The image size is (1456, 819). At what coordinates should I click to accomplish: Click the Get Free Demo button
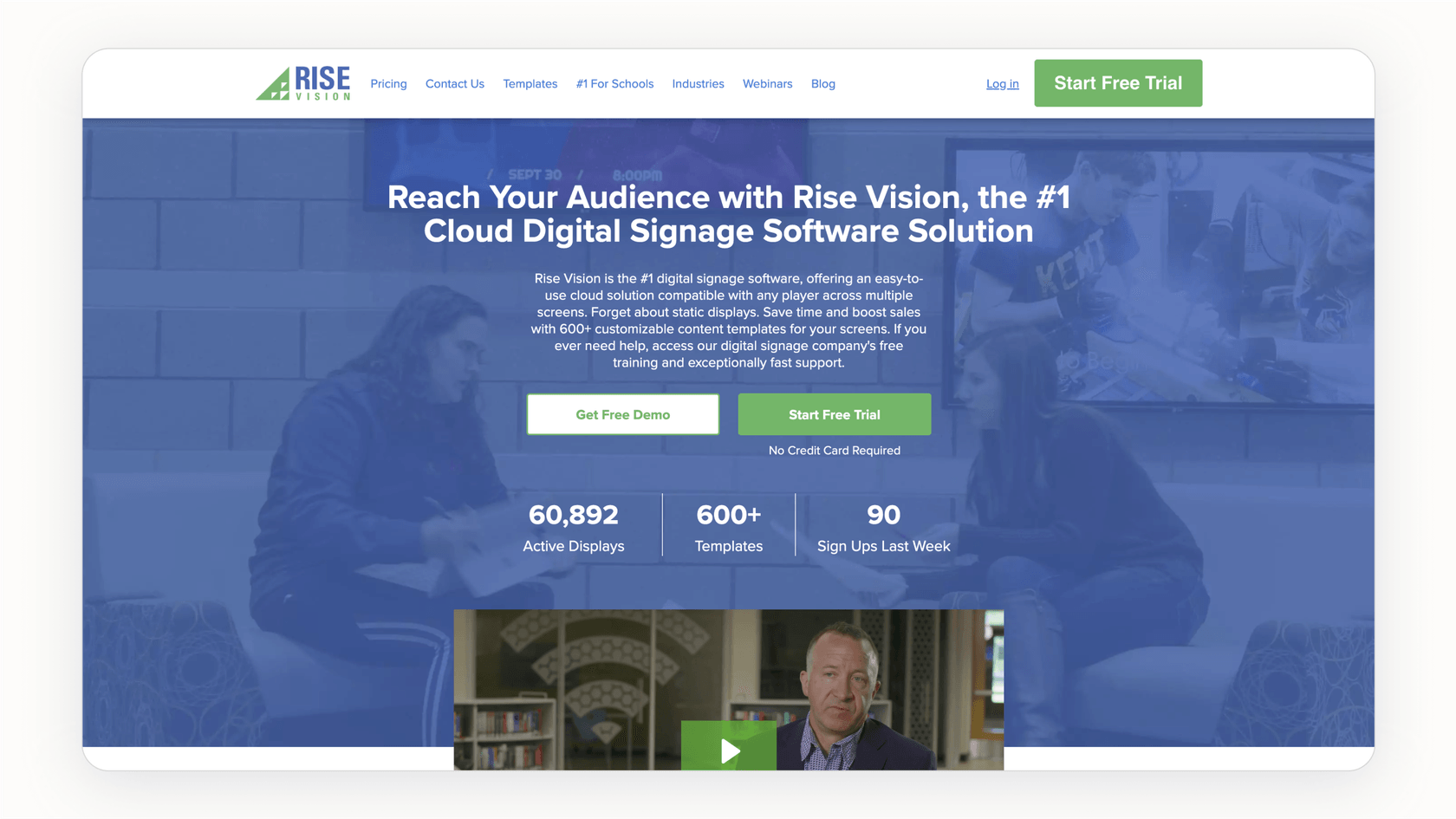[622, 414]
